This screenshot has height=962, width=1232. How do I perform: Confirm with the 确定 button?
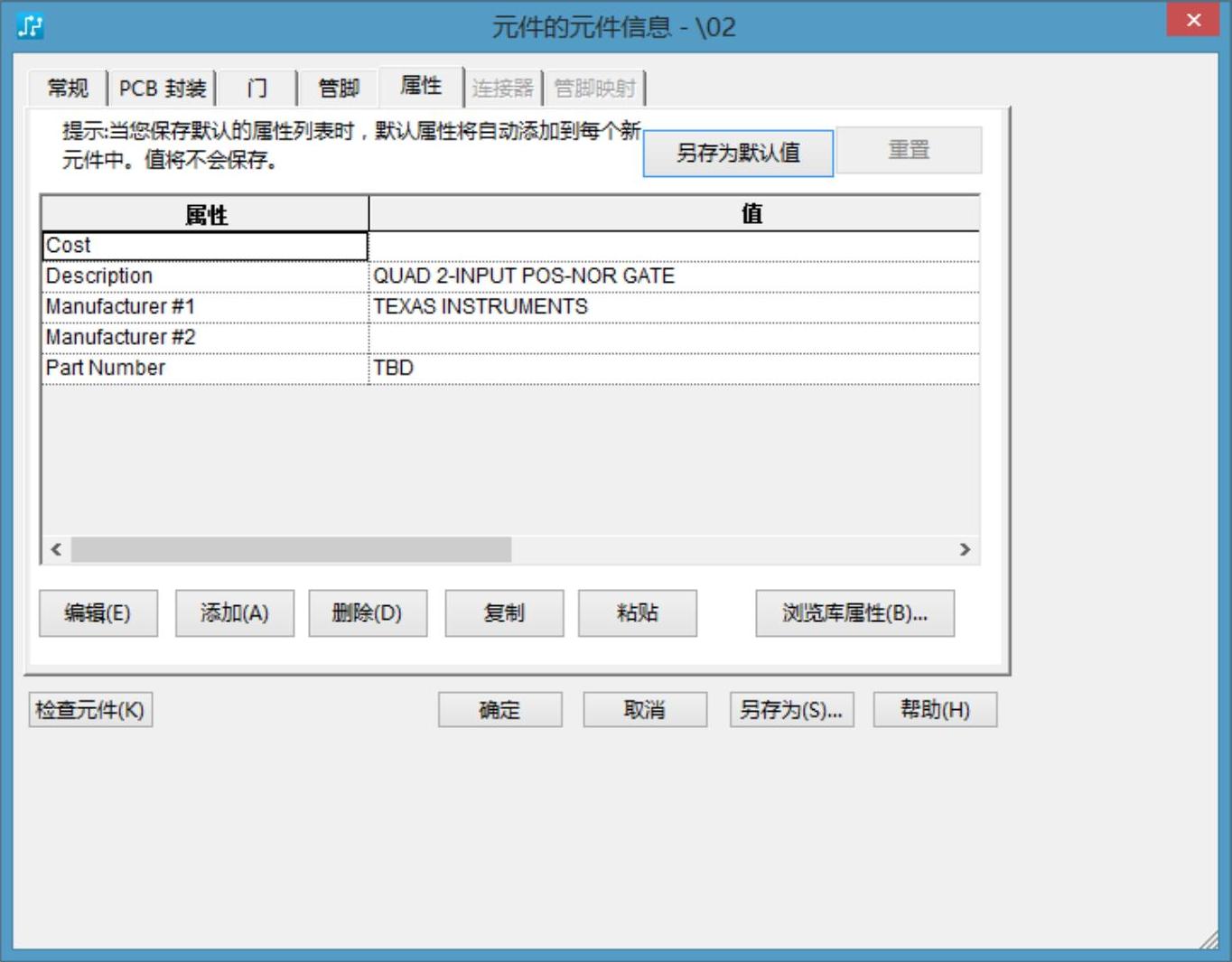[500, 710]
